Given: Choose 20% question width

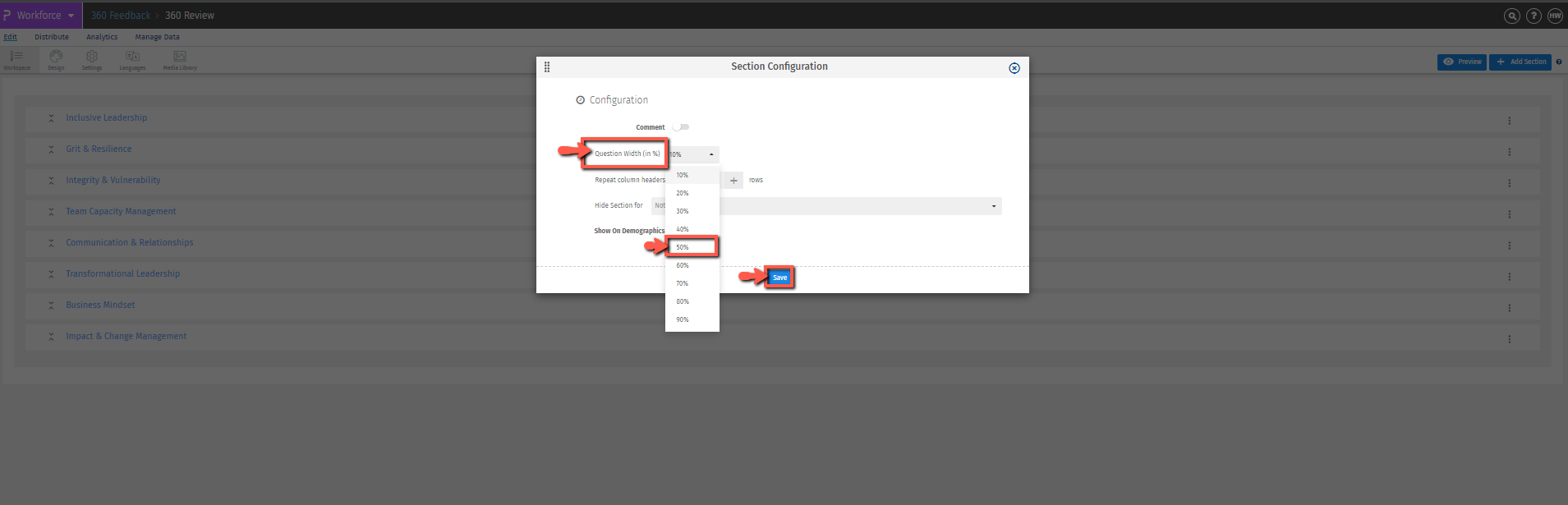Looking at the screenshot, I should (692, 193).
